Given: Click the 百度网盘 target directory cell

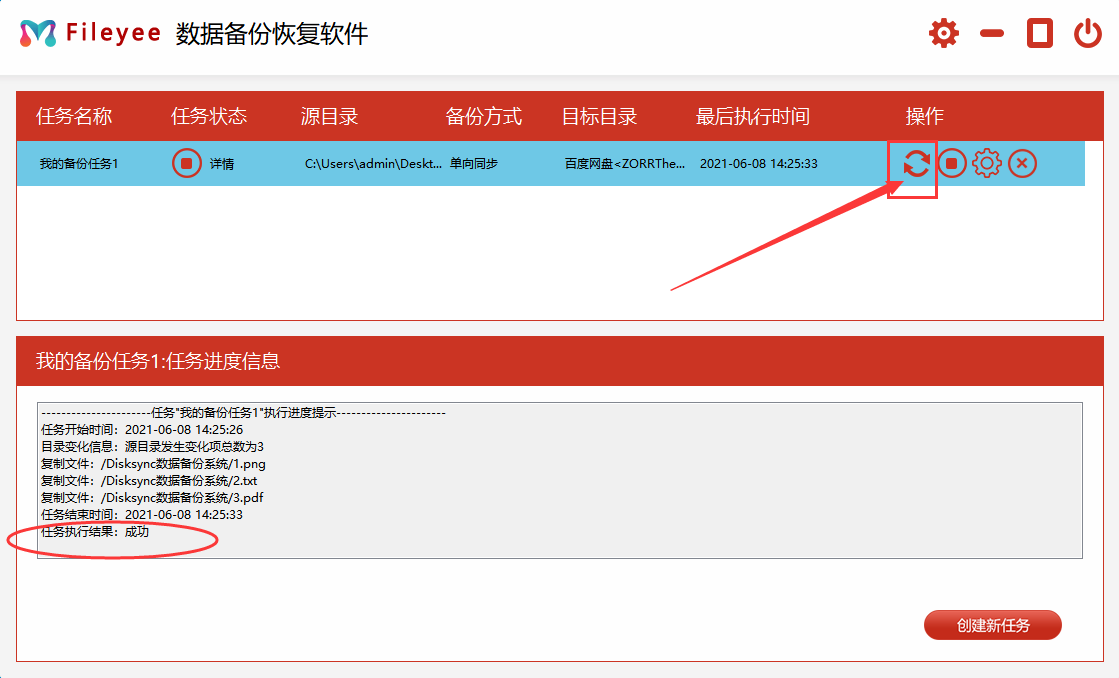Looking at the screenshot, I should [625, 164].
